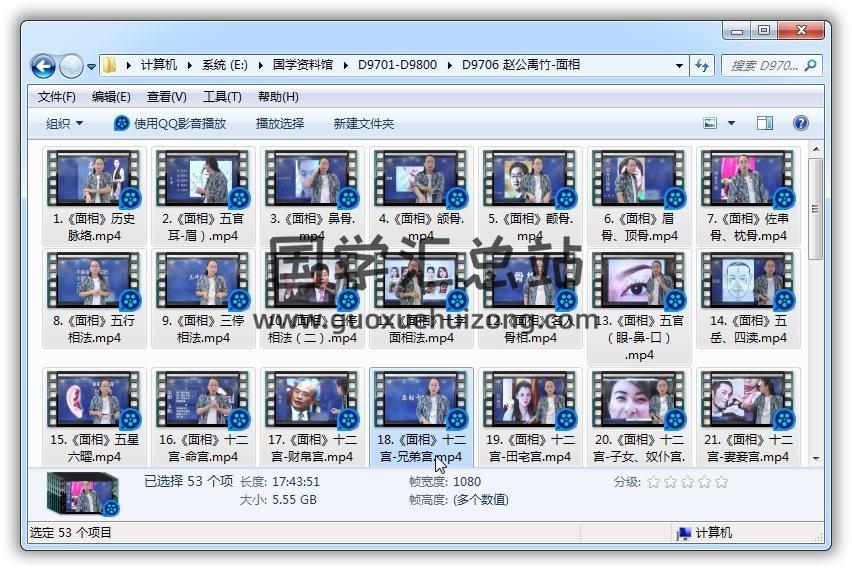Select 系统 (E:) in the address path

224,65
